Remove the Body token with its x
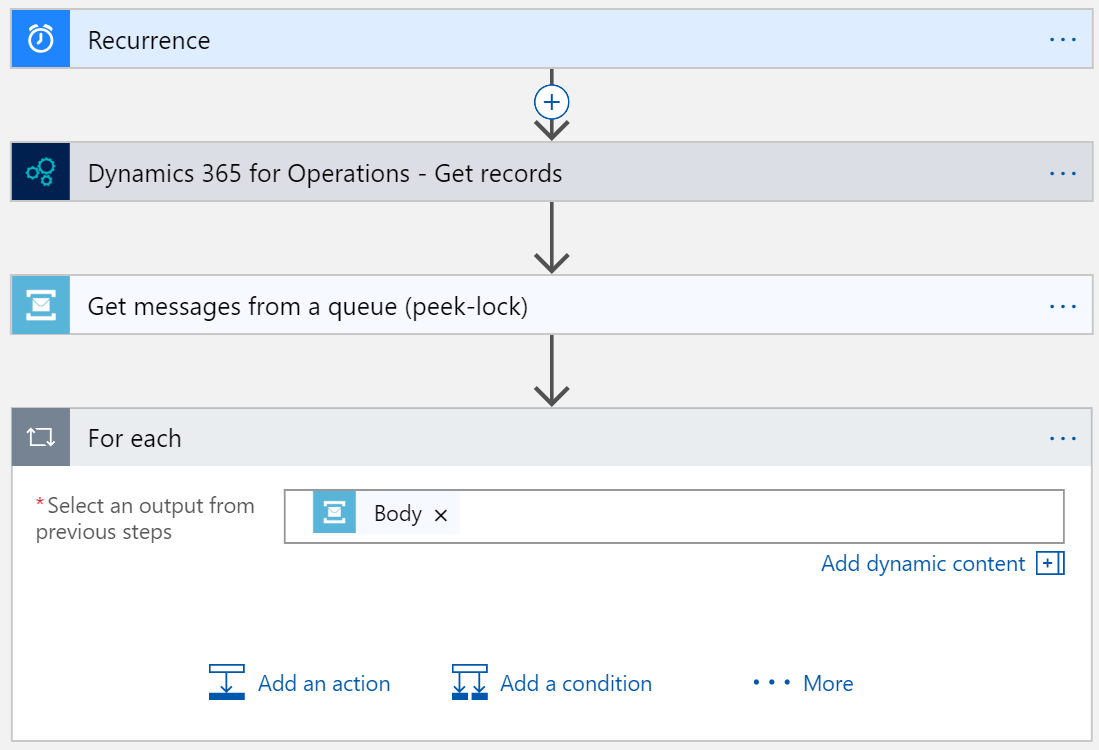Viewport: 1099px width, 750px height. pos(441,515)
